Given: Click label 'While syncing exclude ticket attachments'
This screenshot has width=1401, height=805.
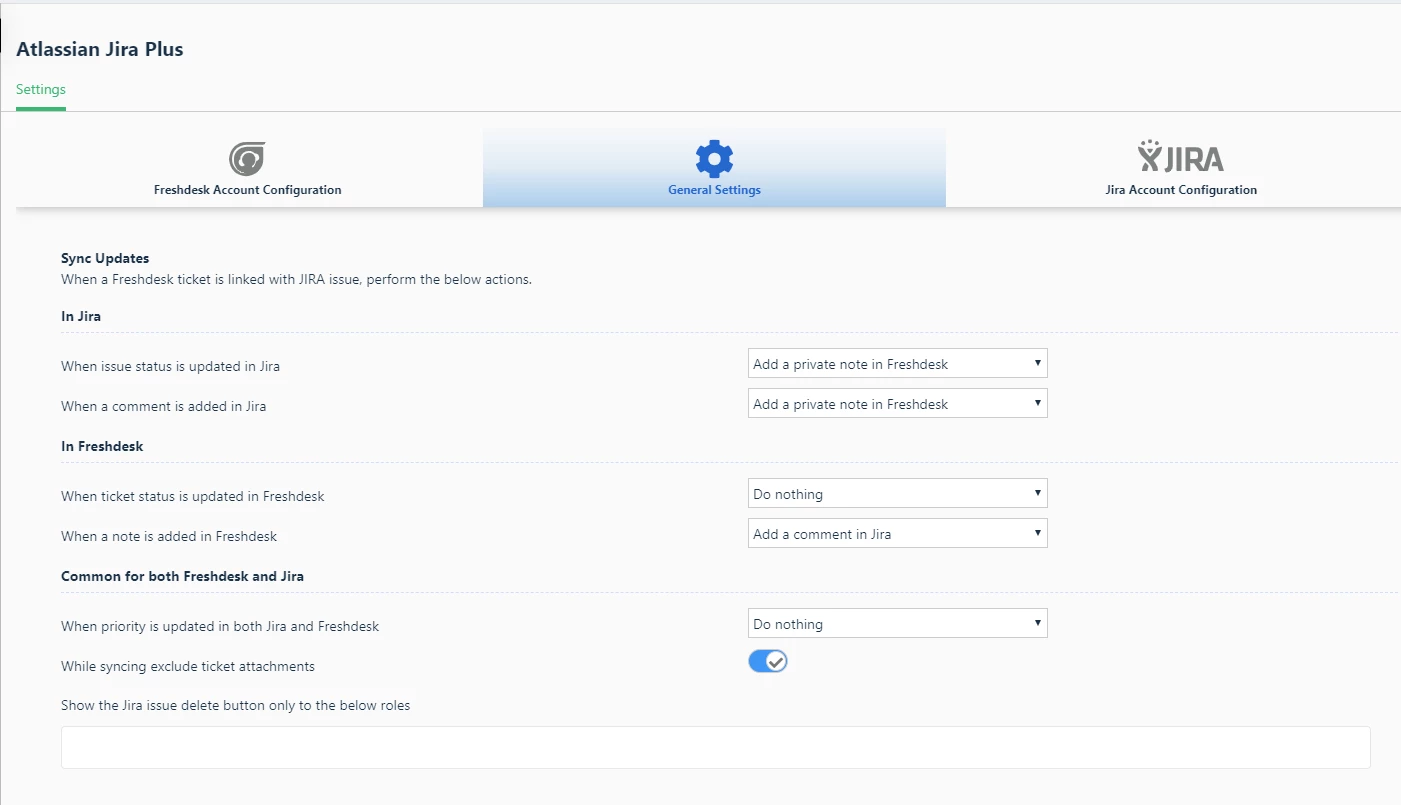Looking at the screenshot, I should (188, 666).
